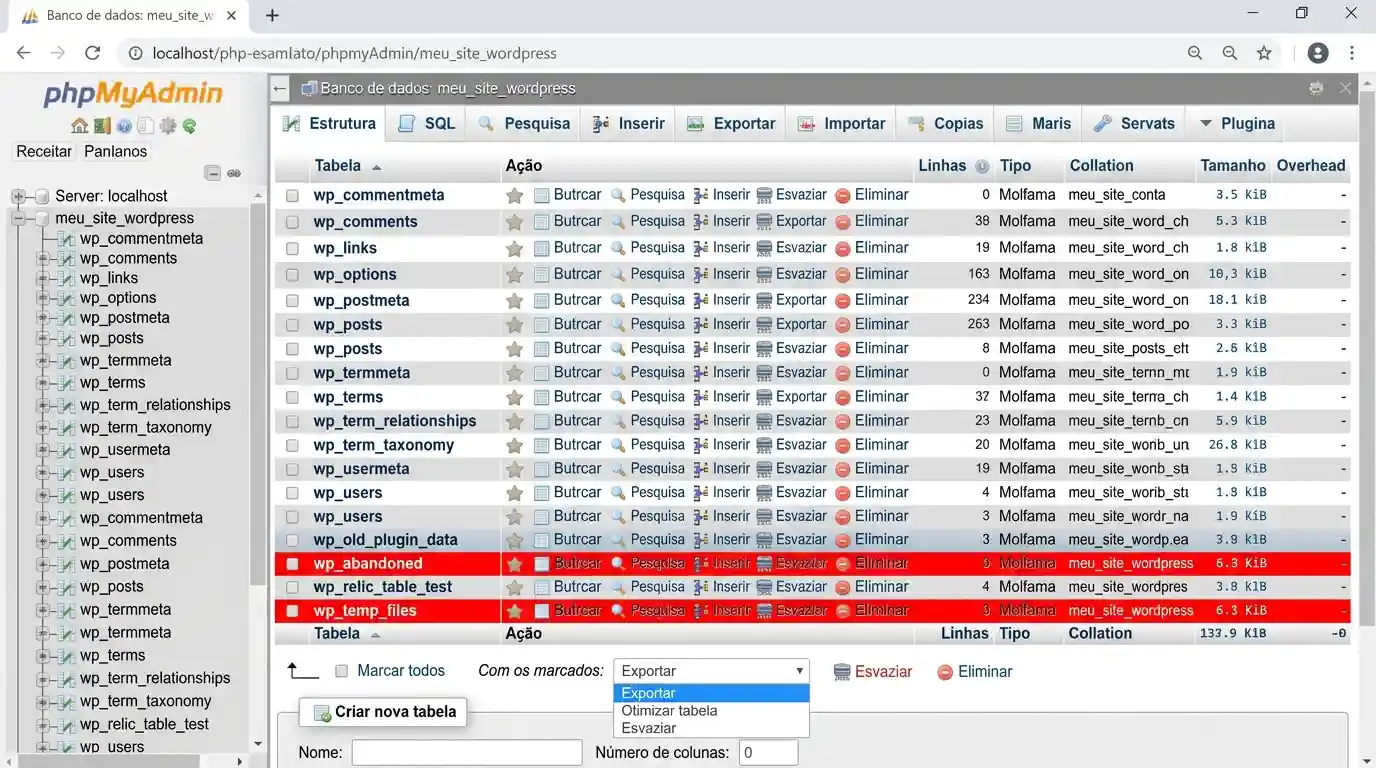The image size is (1376, 768).
Task: Click Exportar icon in wp_comments row
Action: [764, 222]
